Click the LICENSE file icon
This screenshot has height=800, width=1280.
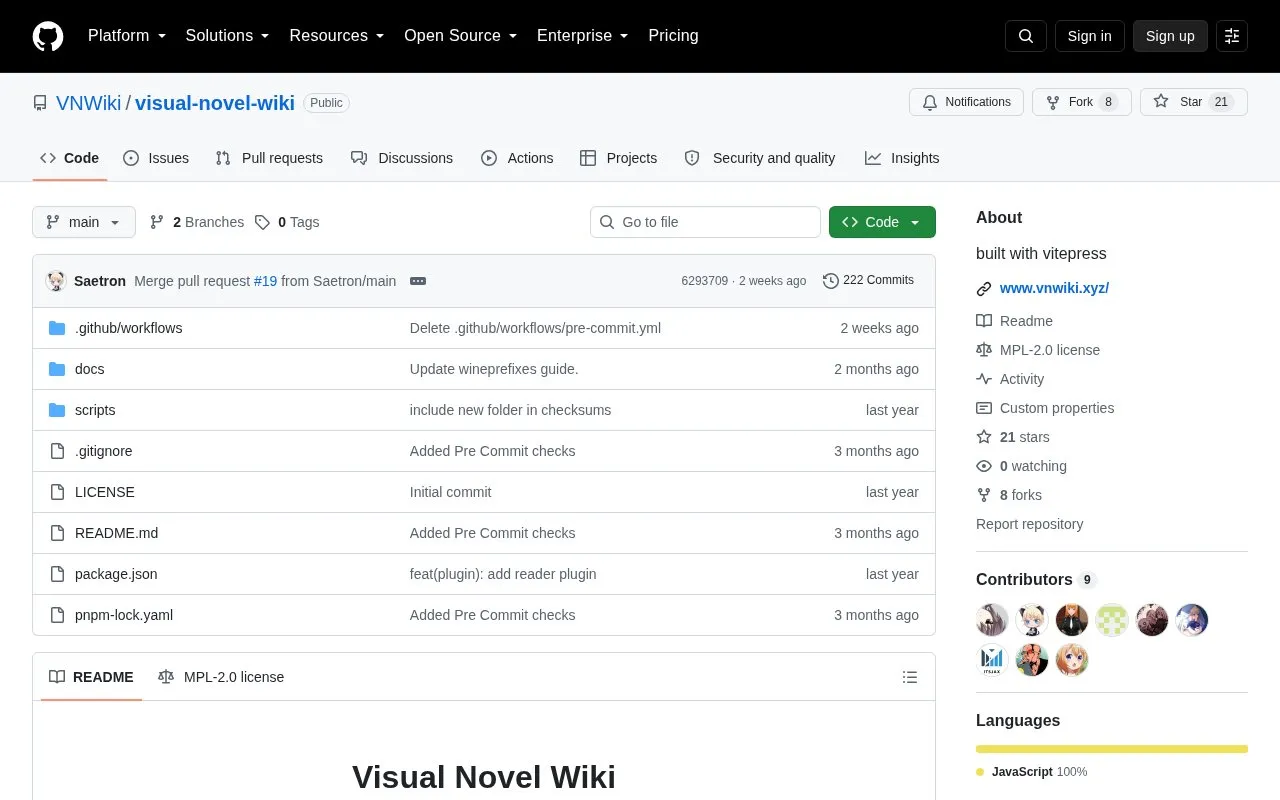coord(57,492)
